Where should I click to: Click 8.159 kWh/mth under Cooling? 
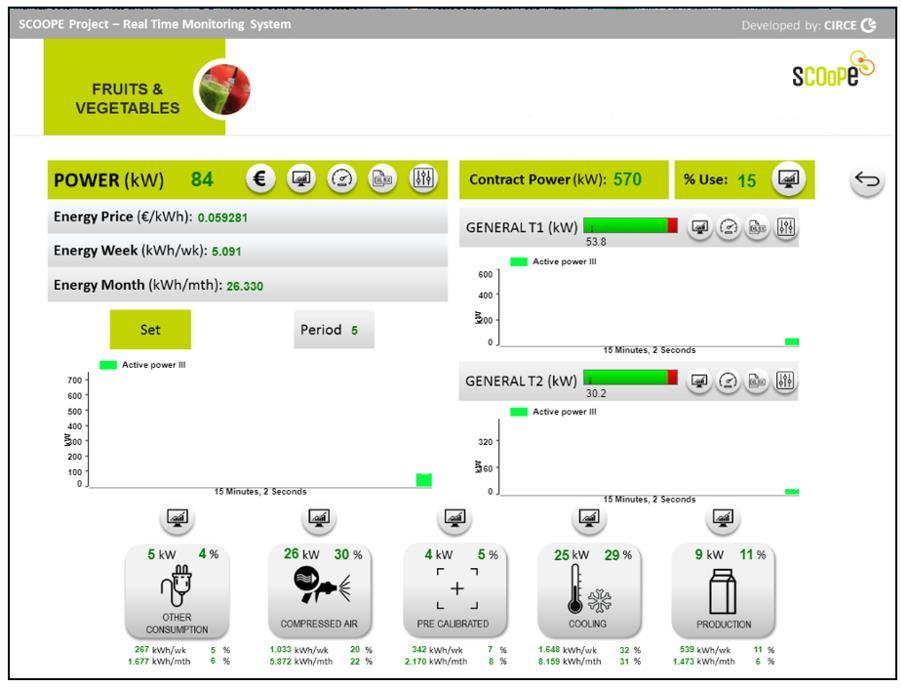click(569, 662)
